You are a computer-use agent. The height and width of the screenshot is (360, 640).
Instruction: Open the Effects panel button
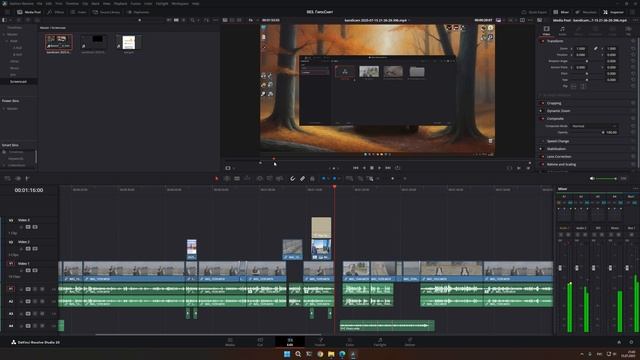(x=56, y=12)
